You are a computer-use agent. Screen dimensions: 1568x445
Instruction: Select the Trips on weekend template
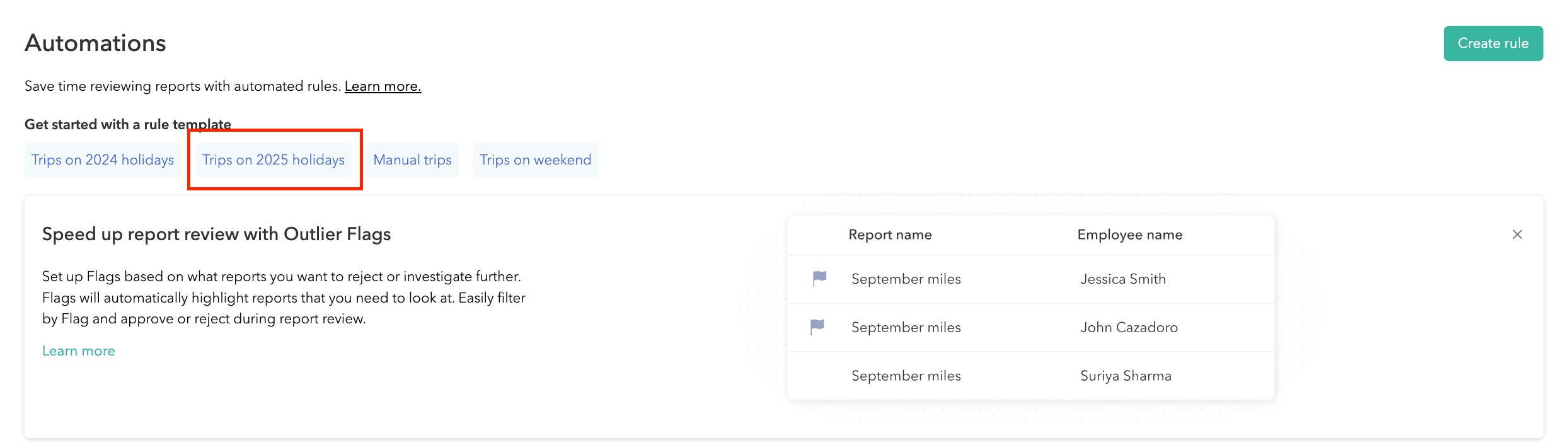[535, 160]
